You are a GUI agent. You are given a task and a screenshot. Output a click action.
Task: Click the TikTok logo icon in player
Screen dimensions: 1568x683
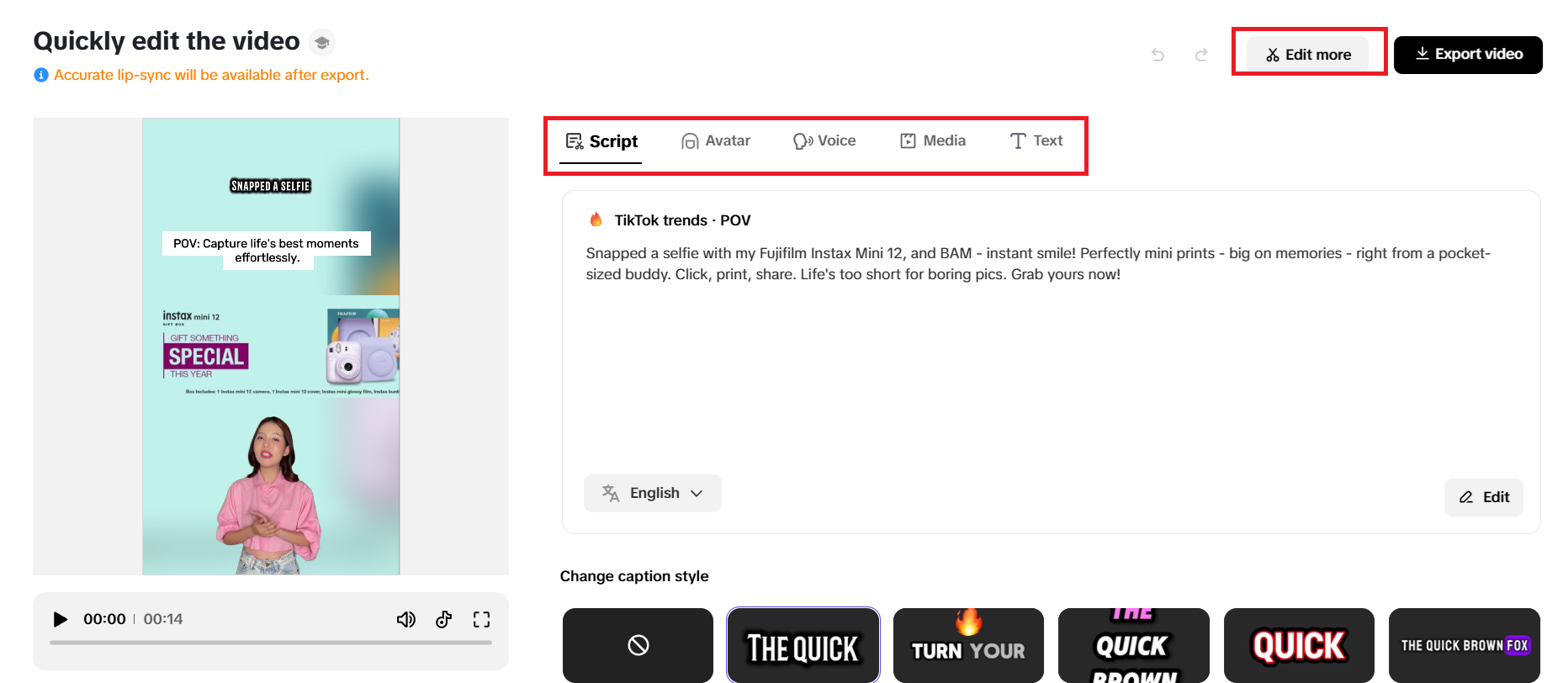click(x=444, y=620)
